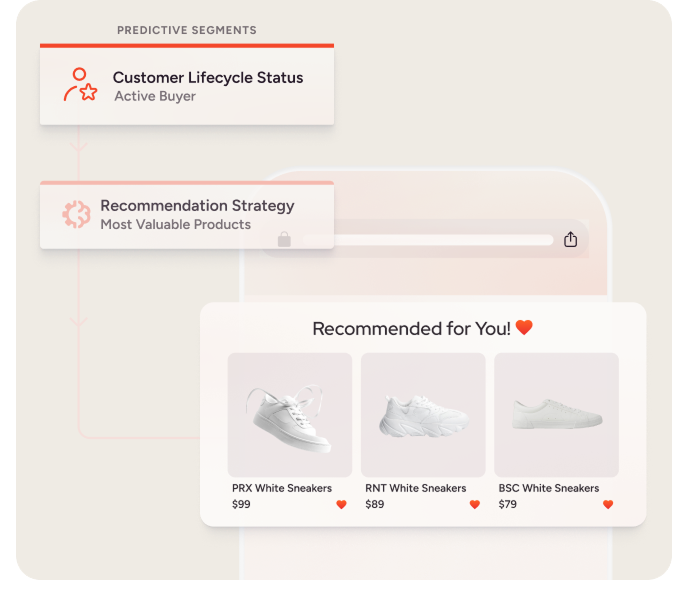
Task: Select the Recommendation Strategy card
Action: [187, 215]
